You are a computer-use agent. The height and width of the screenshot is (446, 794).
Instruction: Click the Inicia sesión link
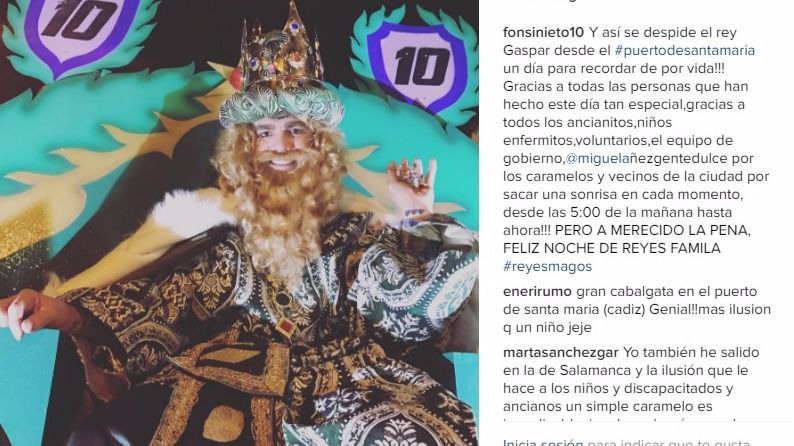coord(543,442)
